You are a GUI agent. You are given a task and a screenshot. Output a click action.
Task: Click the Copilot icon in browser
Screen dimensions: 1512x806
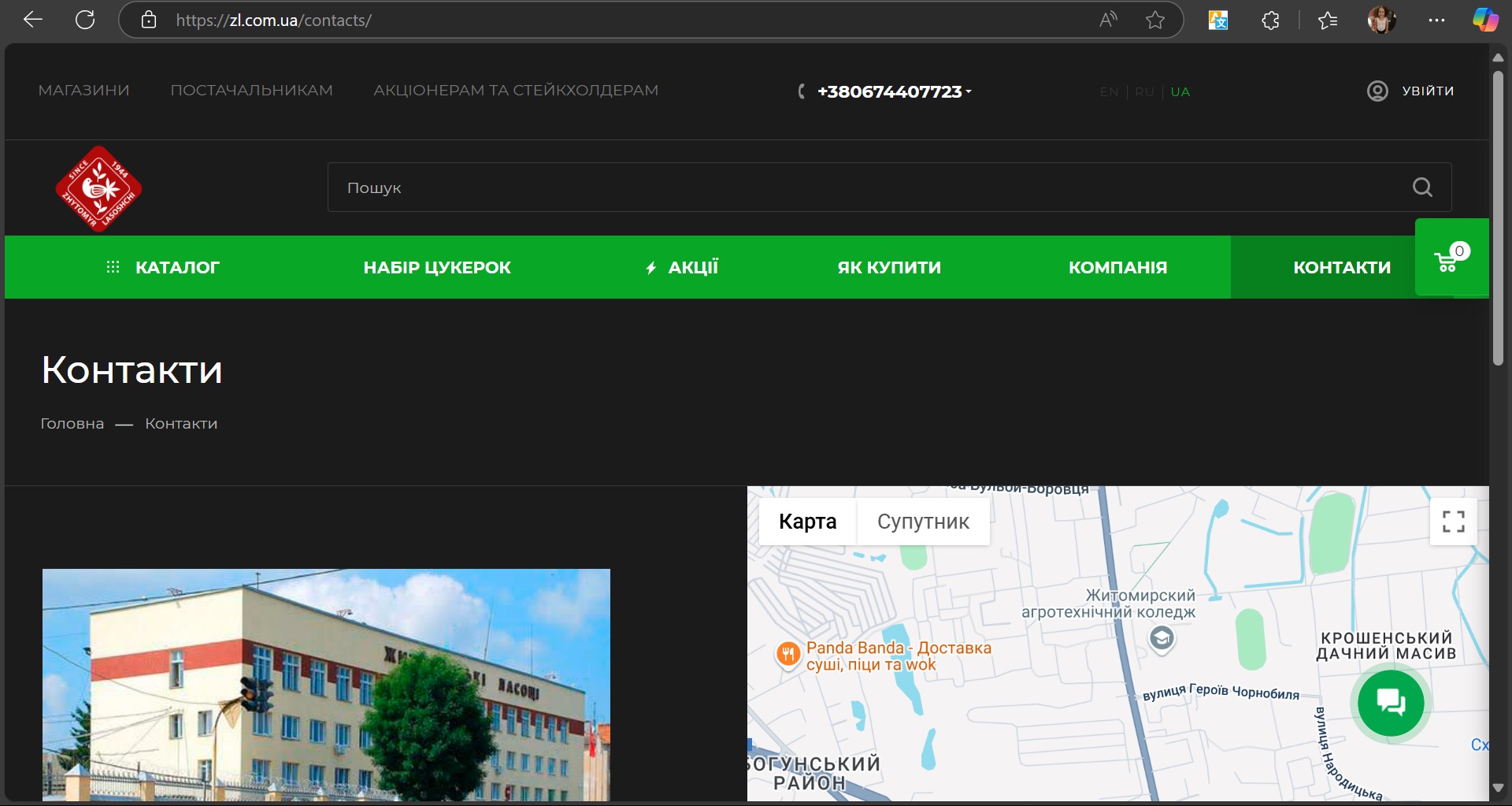tap(1485, 20)
